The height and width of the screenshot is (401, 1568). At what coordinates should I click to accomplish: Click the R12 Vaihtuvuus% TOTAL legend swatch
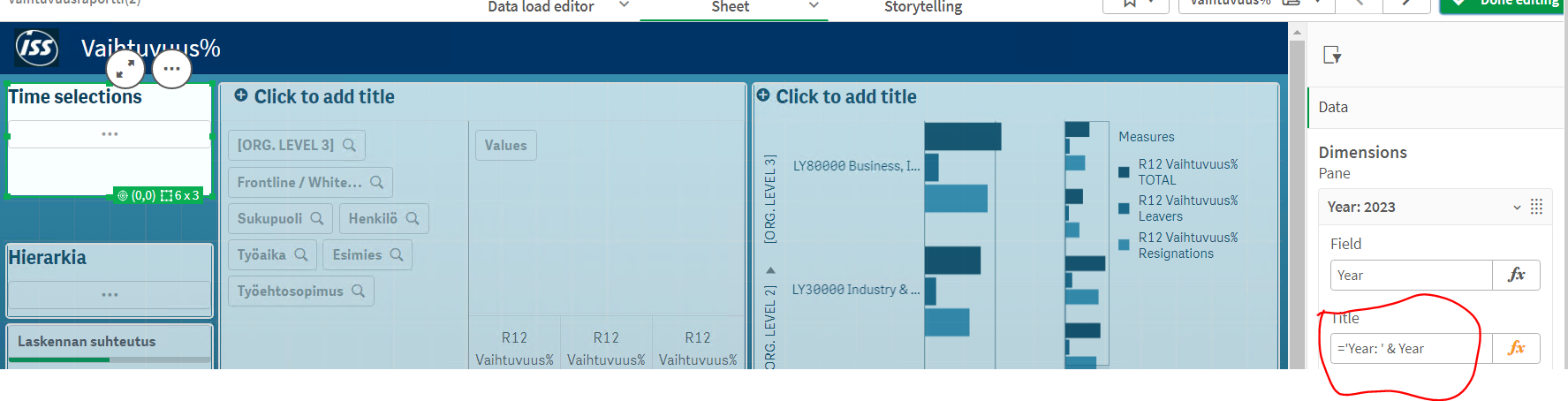tap(1124, 172)
